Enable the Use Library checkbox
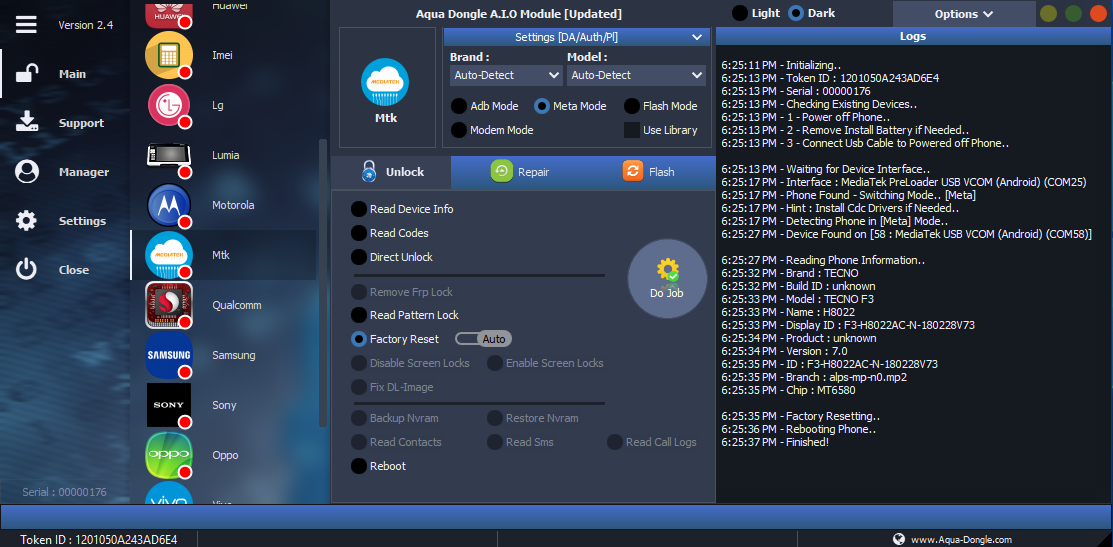This screenshot has width=1113, height=547. [x=632, y=130]
